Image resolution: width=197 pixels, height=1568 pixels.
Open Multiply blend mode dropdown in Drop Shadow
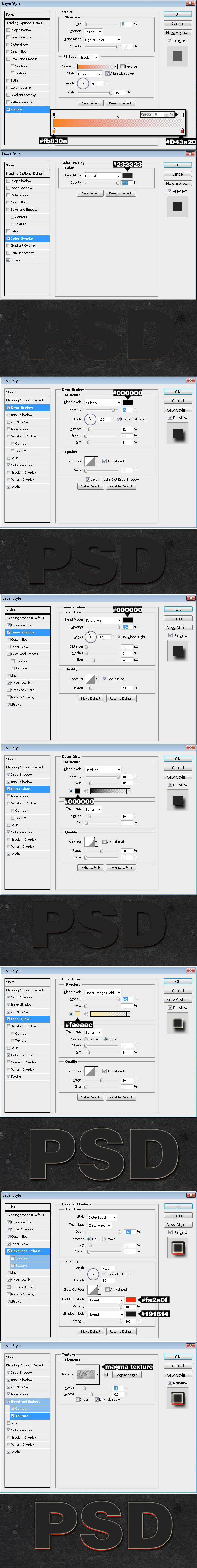click(x=102, y=402)
